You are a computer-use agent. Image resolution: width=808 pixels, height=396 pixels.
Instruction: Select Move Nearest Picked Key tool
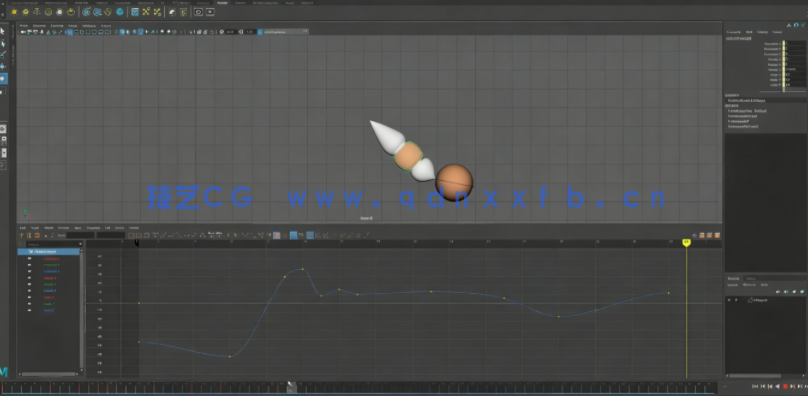[x=22, y=235]
